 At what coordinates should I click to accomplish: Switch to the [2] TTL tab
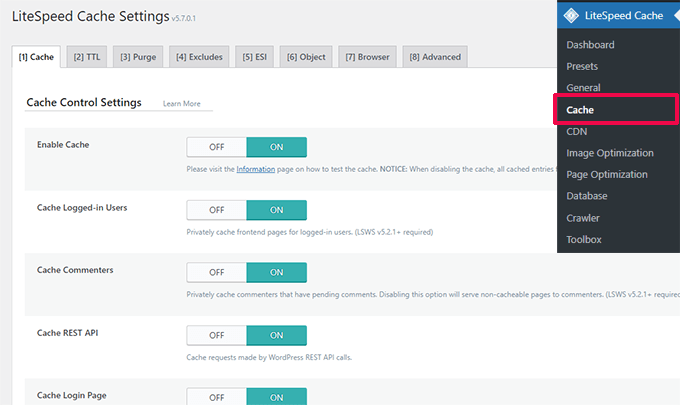[87, 57]
